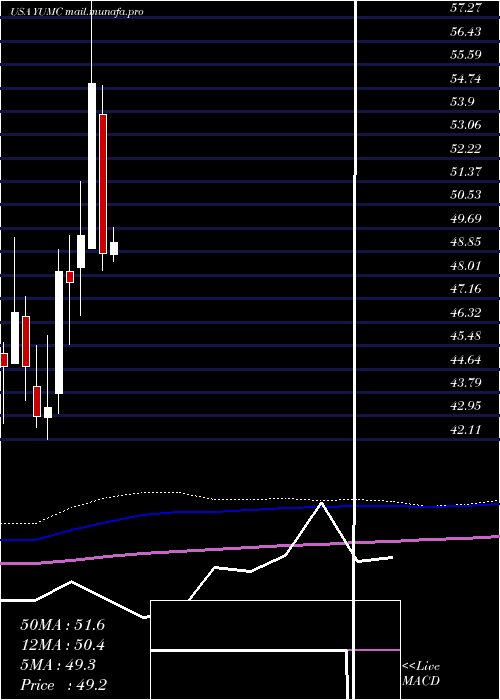Click the USA YUMC mail.munafa.pro title

(x=77, y=12)
